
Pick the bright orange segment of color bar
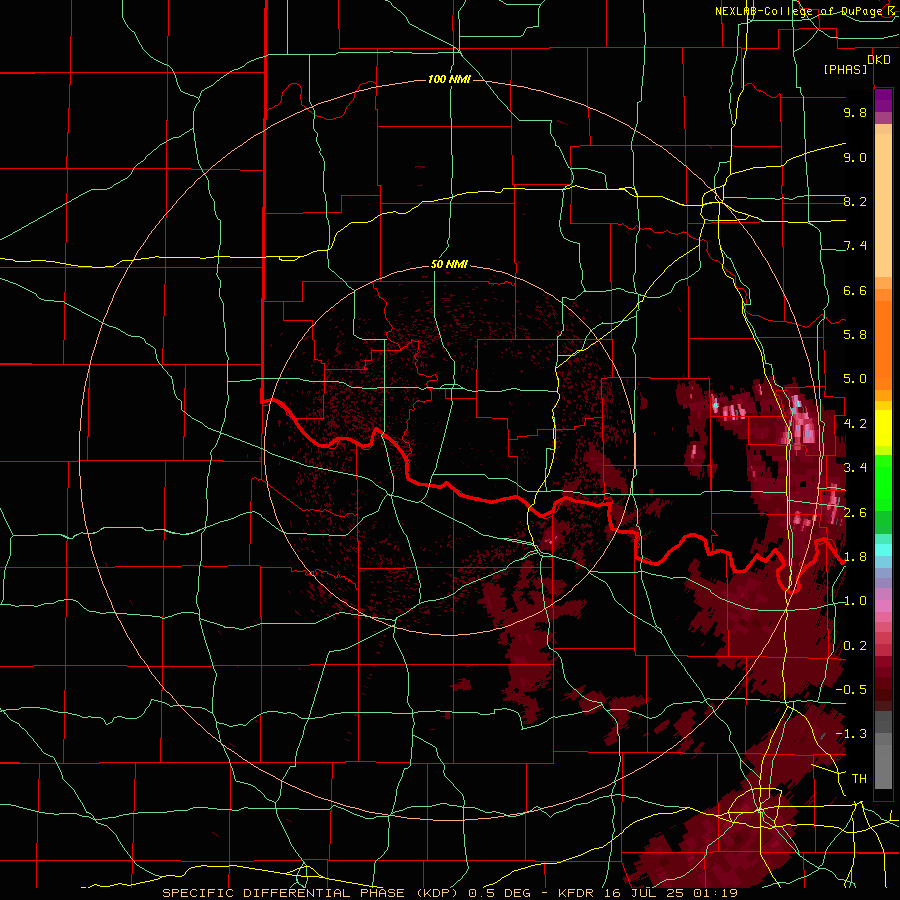[x=883, y=344]
